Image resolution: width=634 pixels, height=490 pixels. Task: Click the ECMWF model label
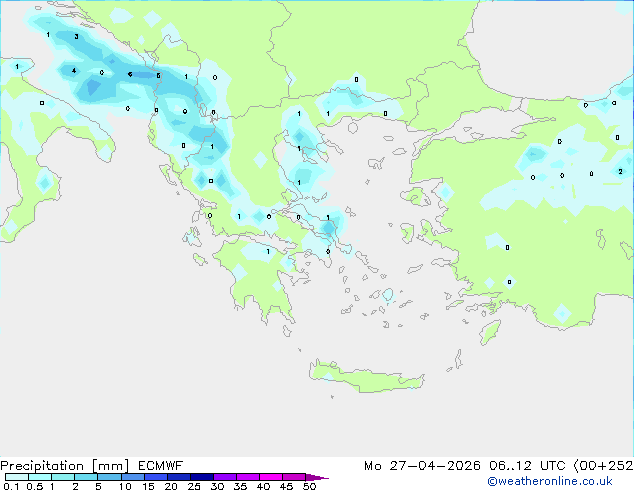tap(161, 465)
